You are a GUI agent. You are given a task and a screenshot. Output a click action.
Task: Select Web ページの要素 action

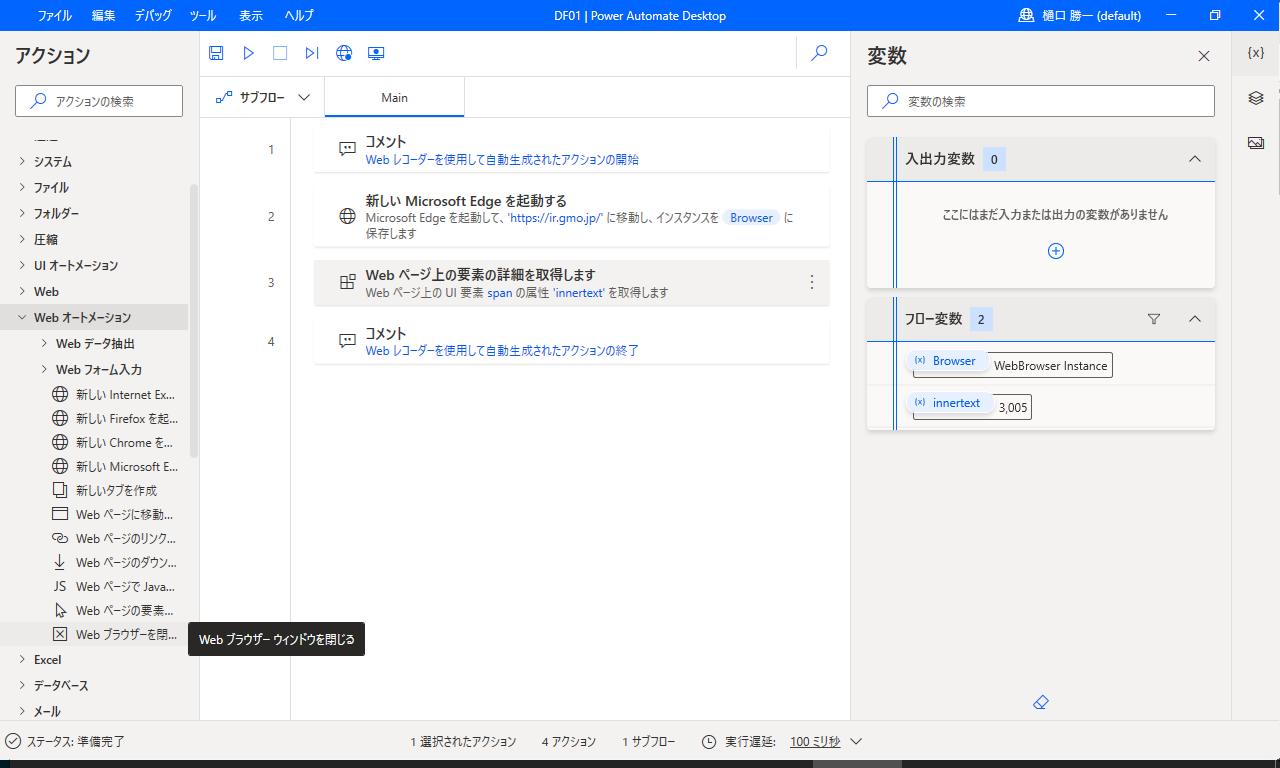click(x=114, y=610)
